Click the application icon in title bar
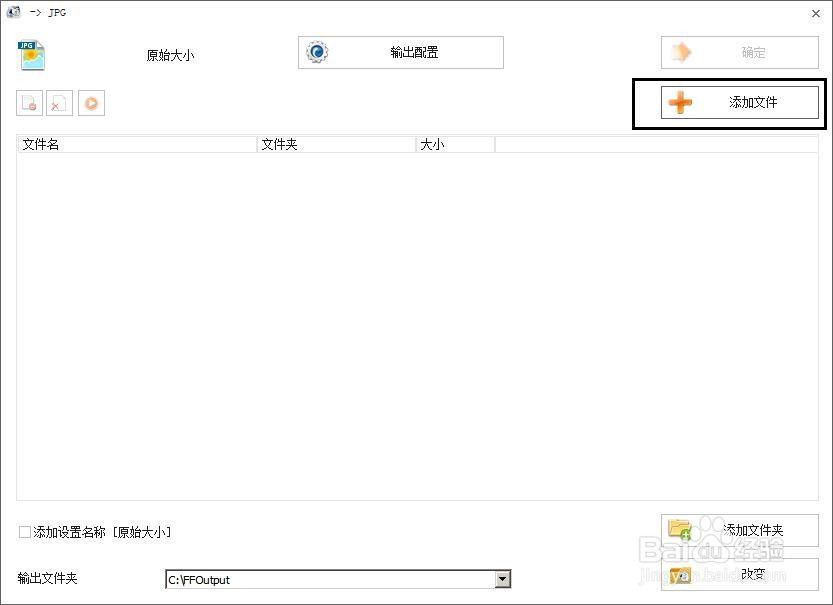 click(13, 12)
